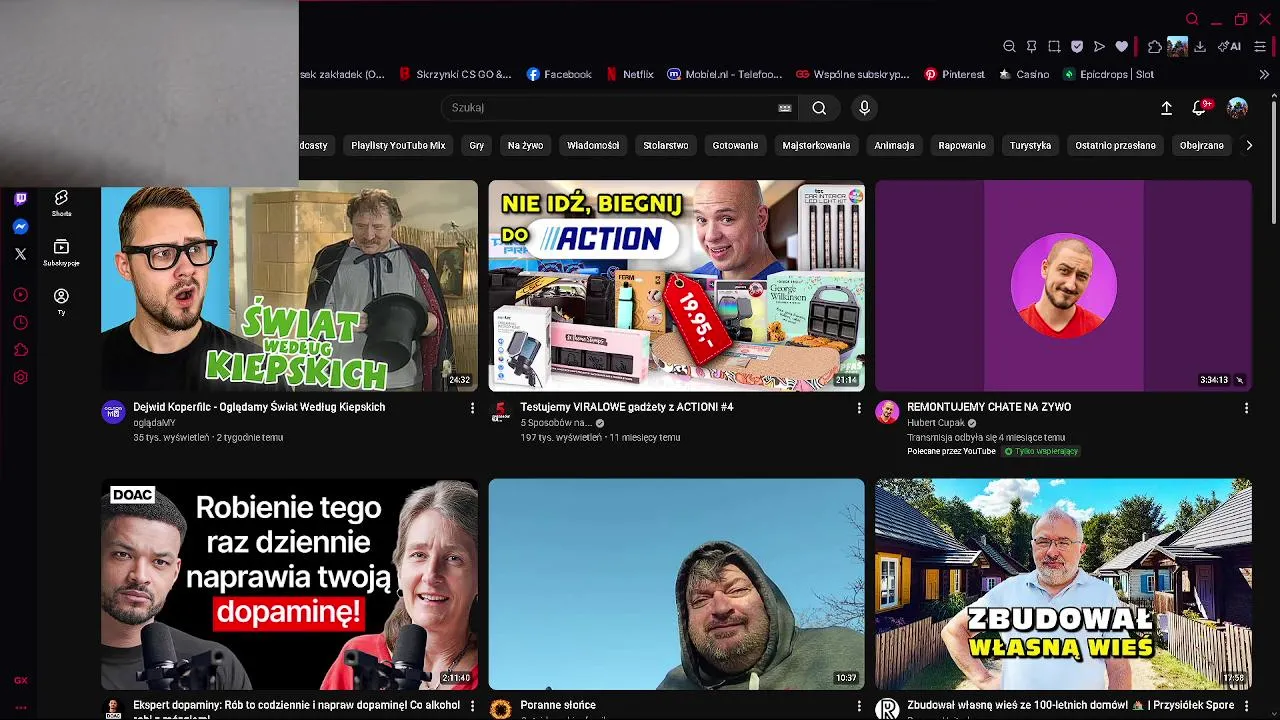Screen dimensions: 1280x720
Task: Click the GX logo at the sidebar bottom
Action: pos(20,680)
